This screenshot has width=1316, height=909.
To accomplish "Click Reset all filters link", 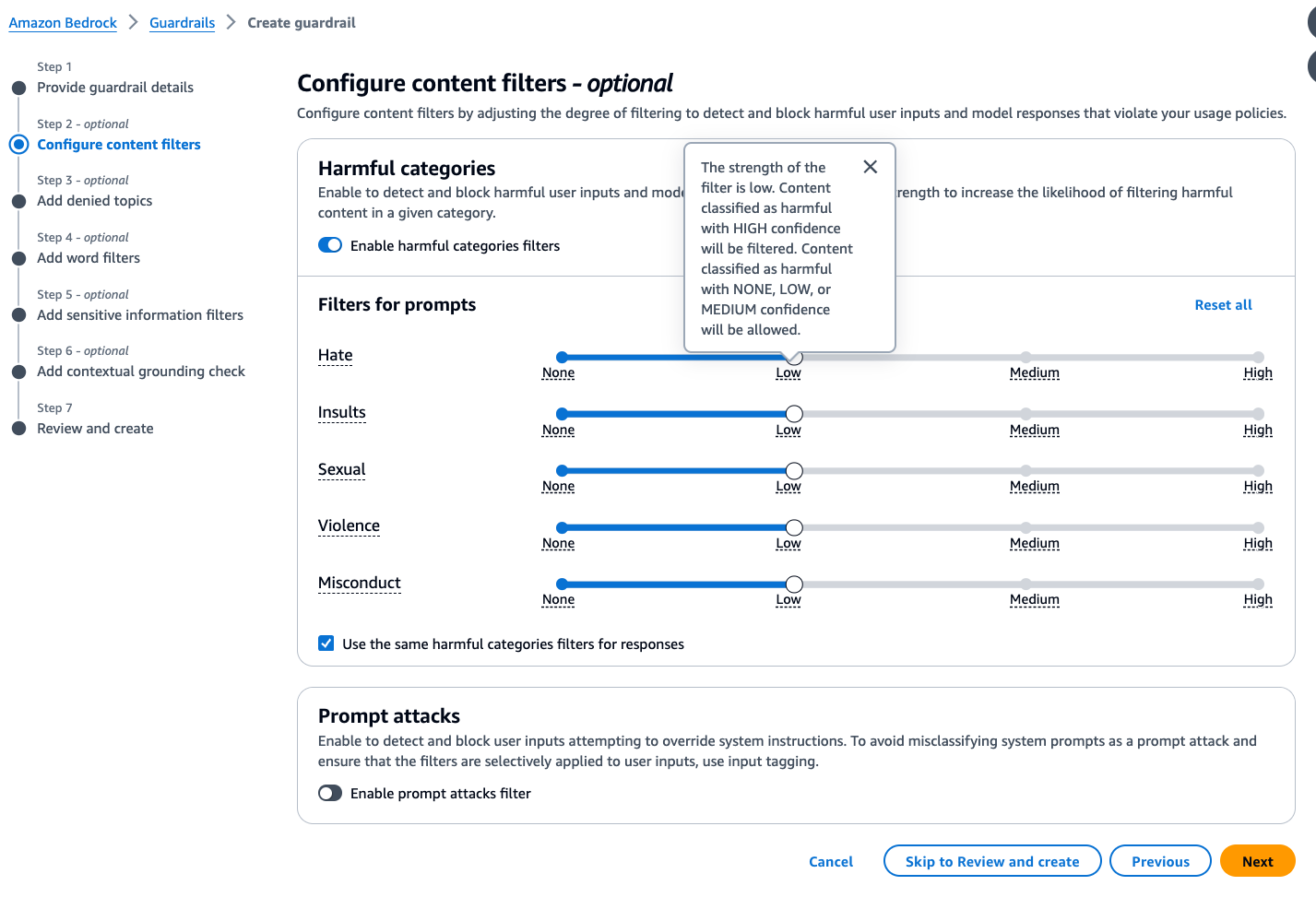I will tap(1223, 304).
